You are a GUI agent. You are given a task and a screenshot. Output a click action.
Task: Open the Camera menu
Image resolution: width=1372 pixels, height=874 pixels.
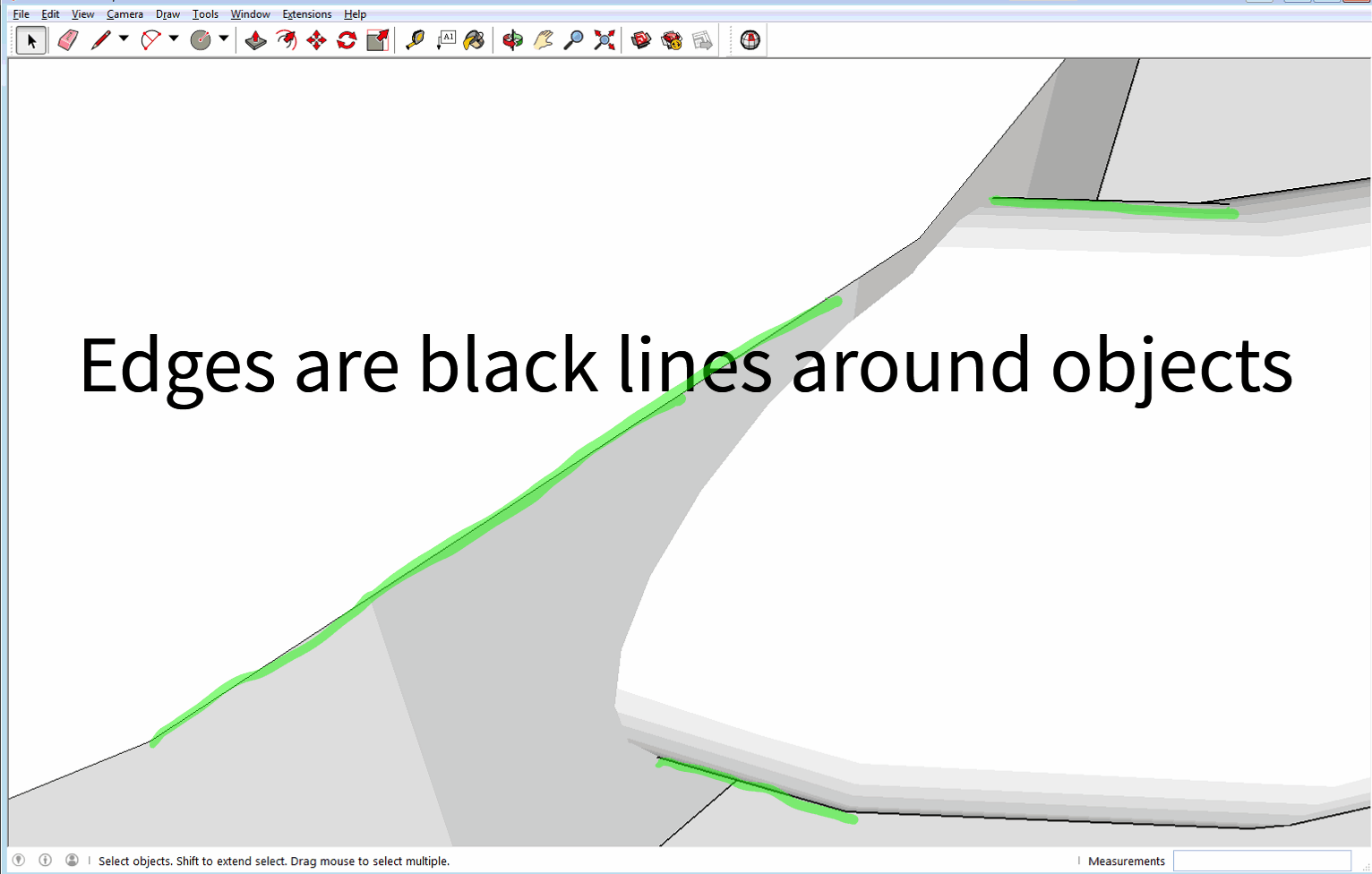coord(124,14)
